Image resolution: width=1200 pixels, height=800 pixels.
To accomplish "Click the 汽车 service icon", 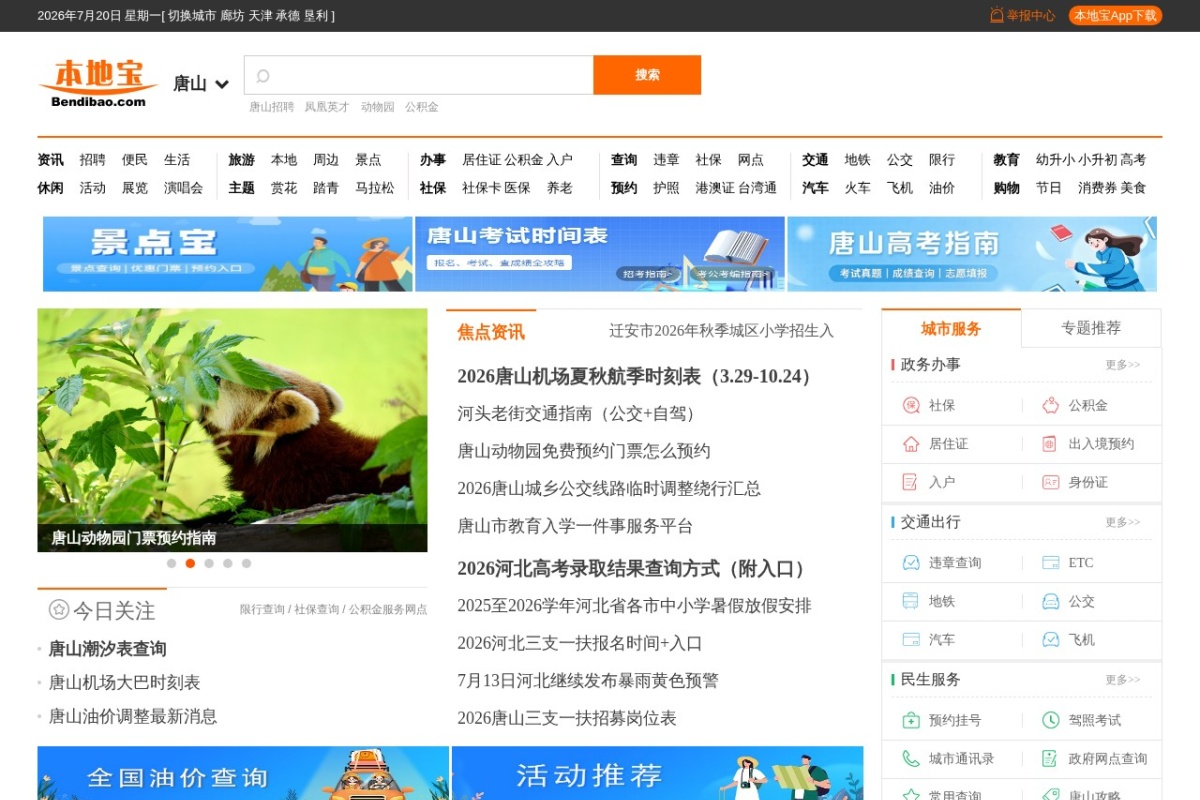I will [x=911, y=640].
